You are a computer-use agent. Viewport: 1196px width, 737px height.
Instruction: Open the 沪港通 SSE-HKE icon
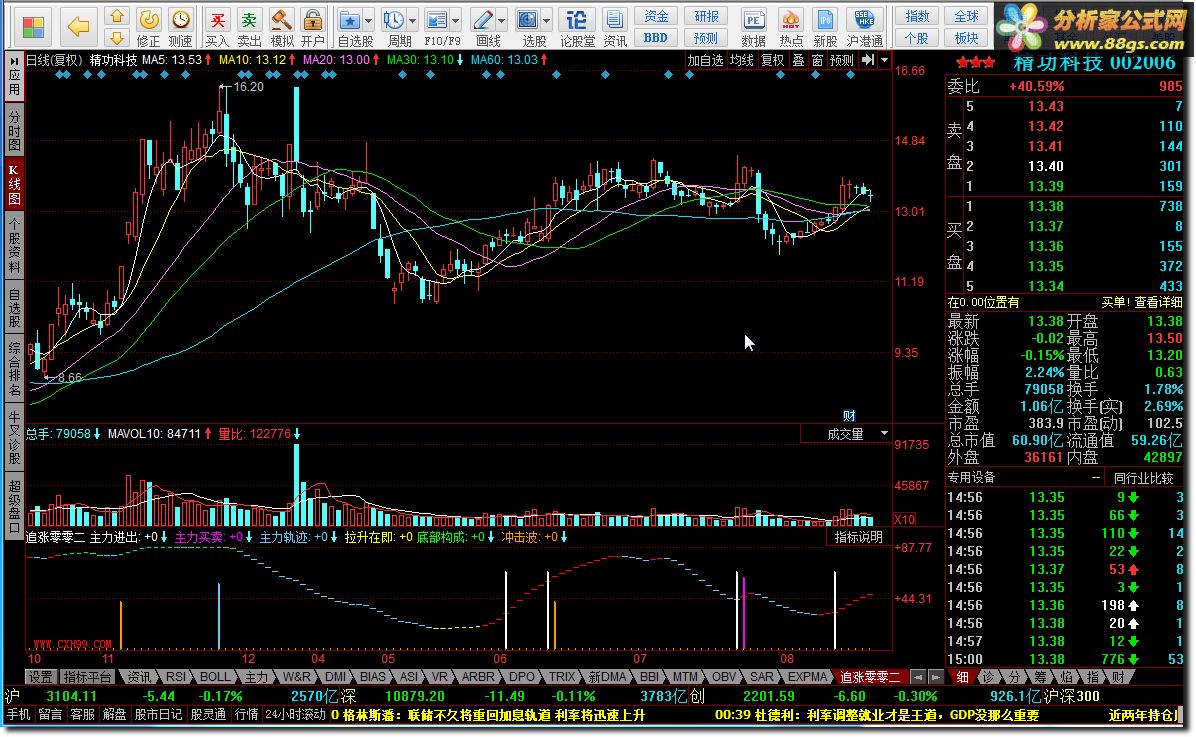(864, 27)
